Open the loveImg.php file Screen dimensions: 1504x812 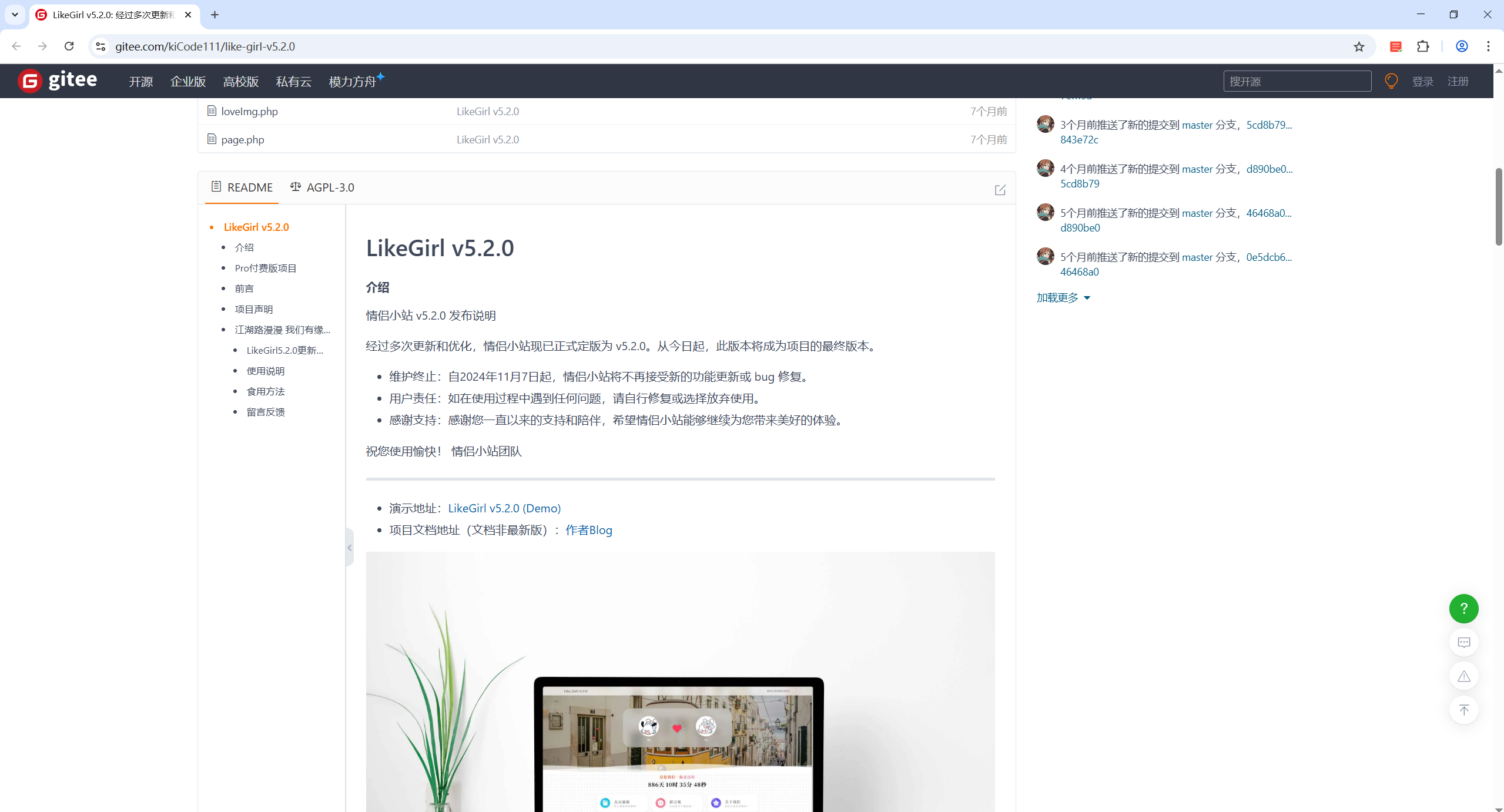click(249, 111)
